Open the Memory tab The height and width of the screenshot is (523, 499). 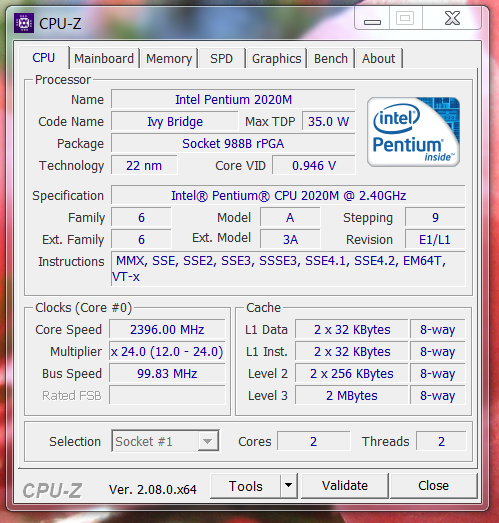click(x=169, y=59)
